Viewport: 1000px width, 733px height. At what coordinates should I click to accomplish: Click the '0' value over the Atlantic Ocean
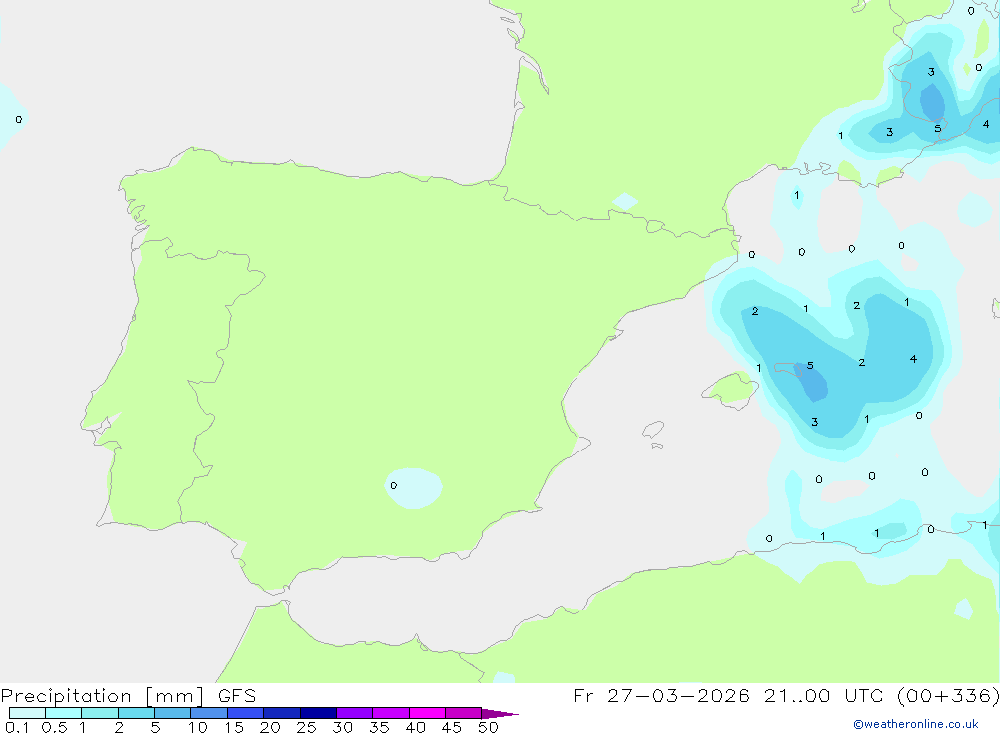(x=18, y=119)
